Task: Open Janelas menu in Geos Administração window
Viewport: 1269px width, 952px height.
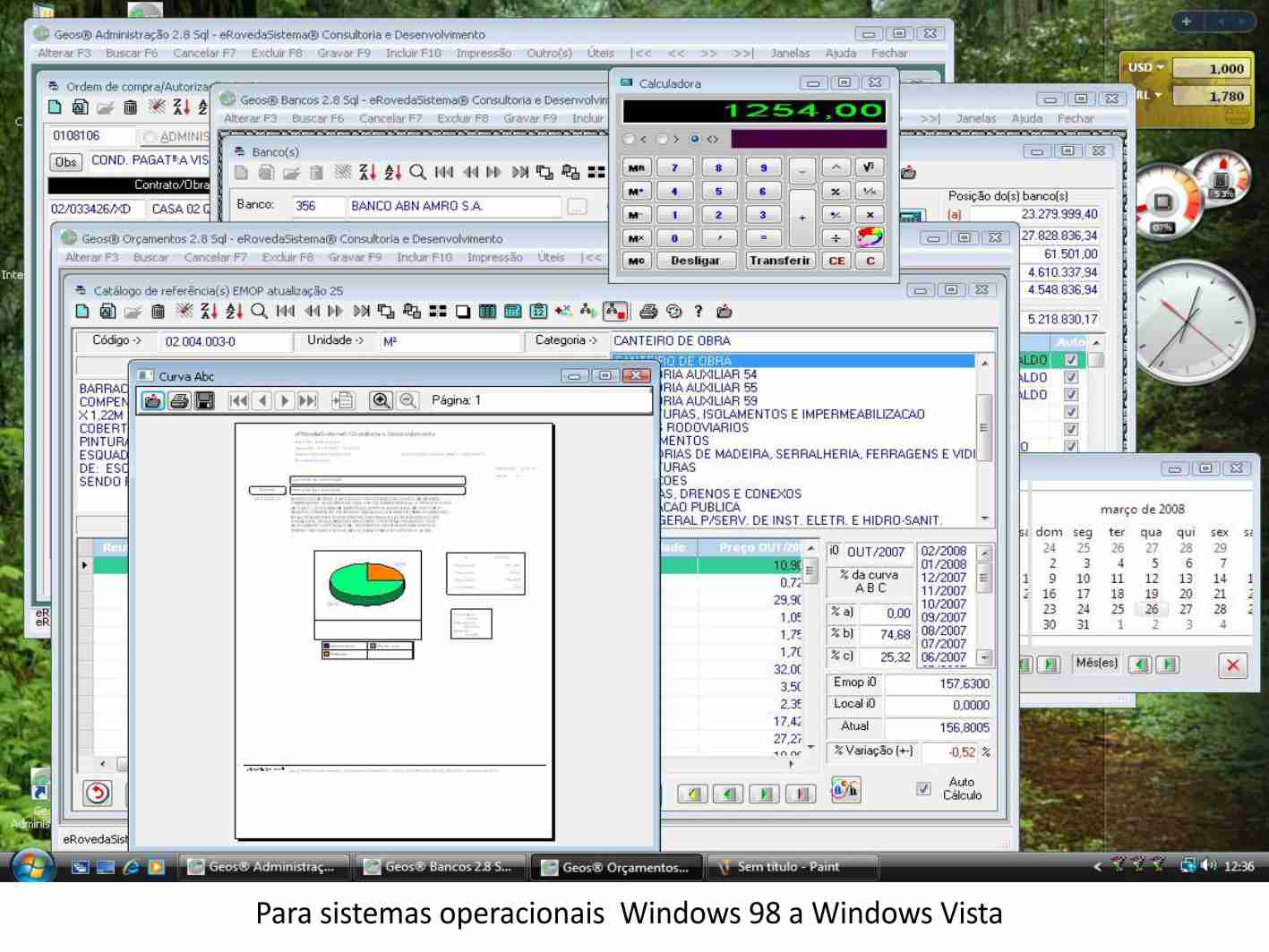Action: (790, 54)
